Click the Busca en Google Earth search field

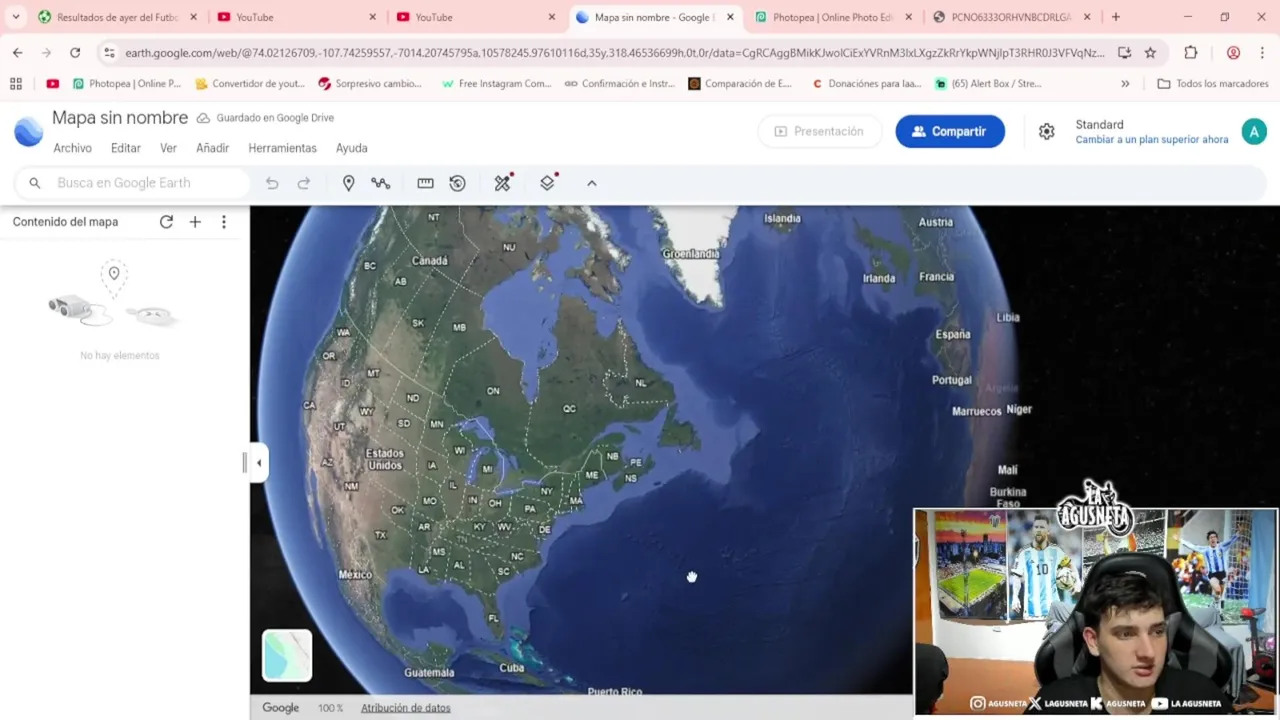pyautogui.click(x=132, y=183)
